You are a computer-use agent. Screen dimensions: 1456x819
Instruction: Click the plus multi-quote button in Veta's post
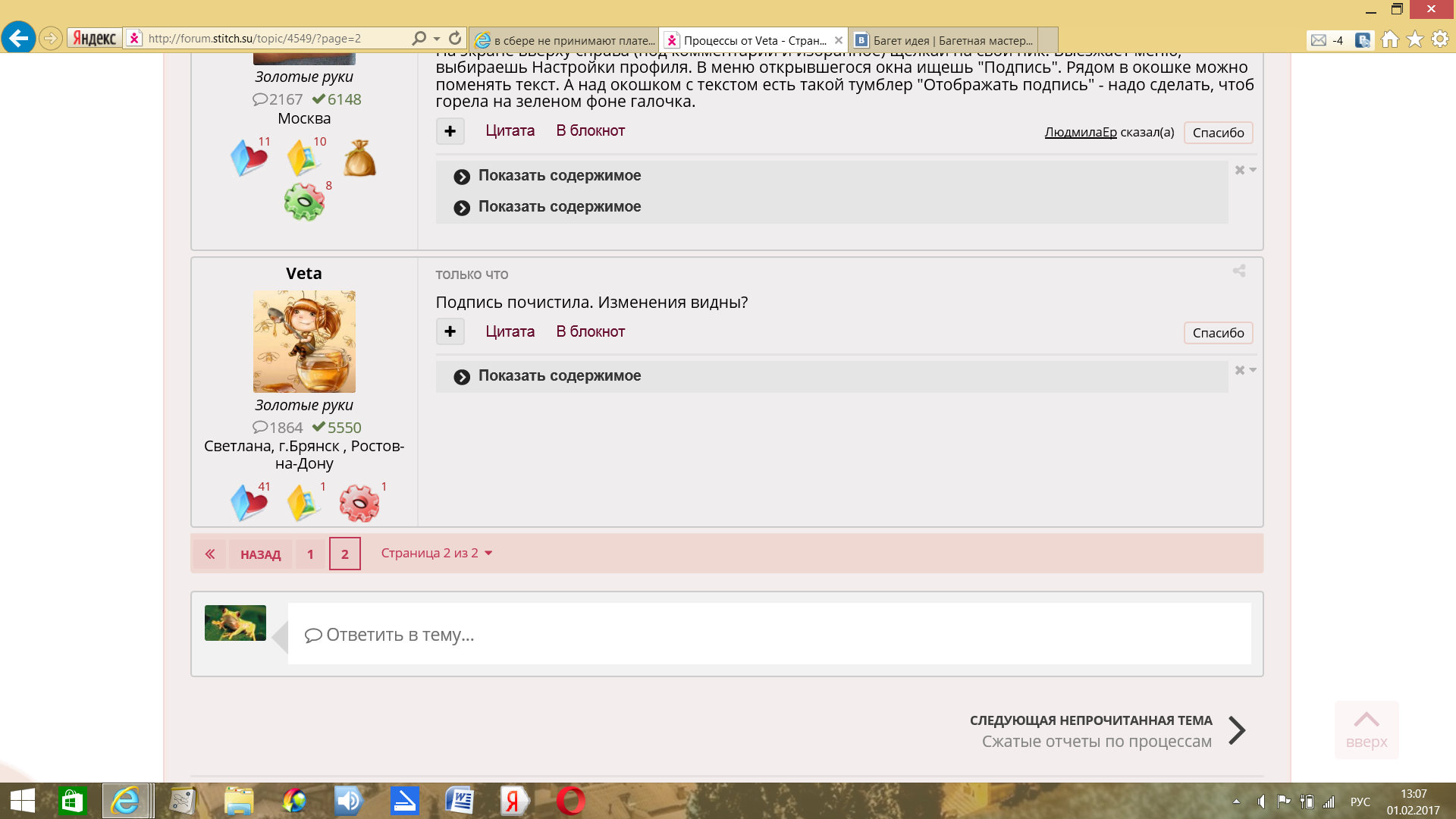pos(450,331)
